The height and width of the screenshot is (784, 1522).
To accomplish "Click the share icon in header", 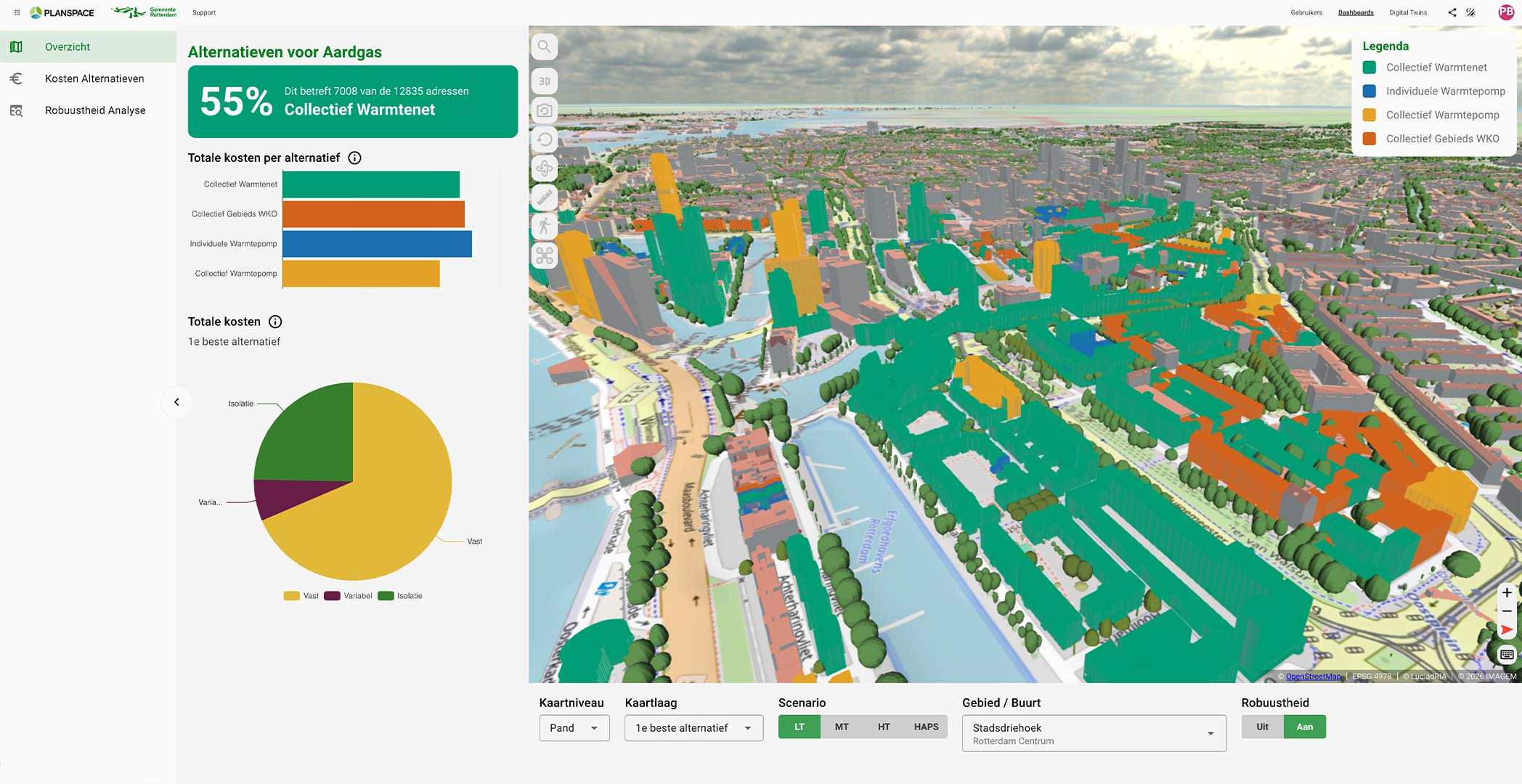I will tap(1452, 12).
